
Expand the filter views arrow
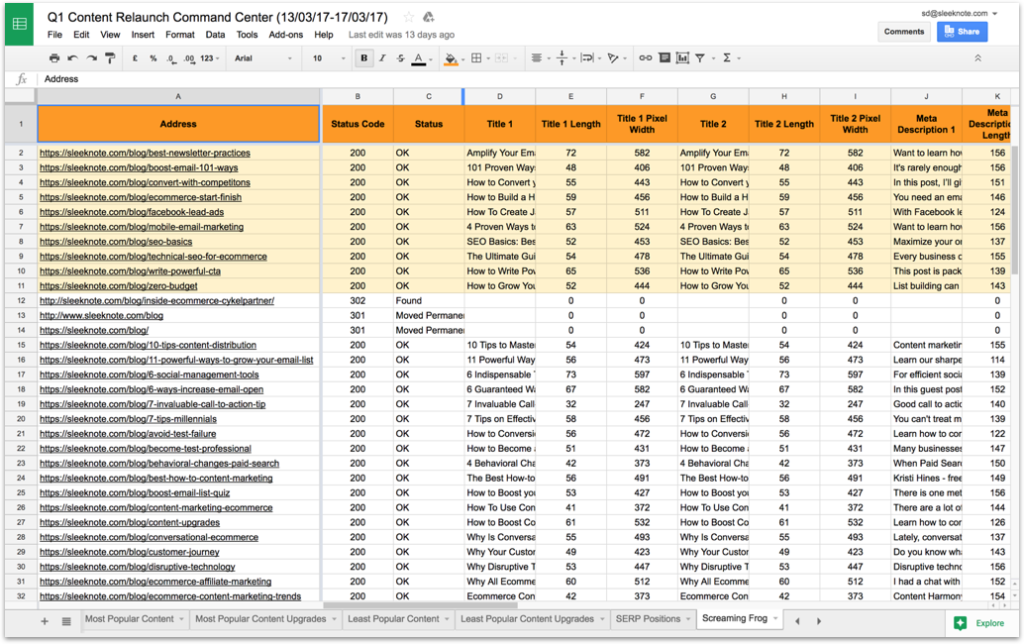click(713, 58)
